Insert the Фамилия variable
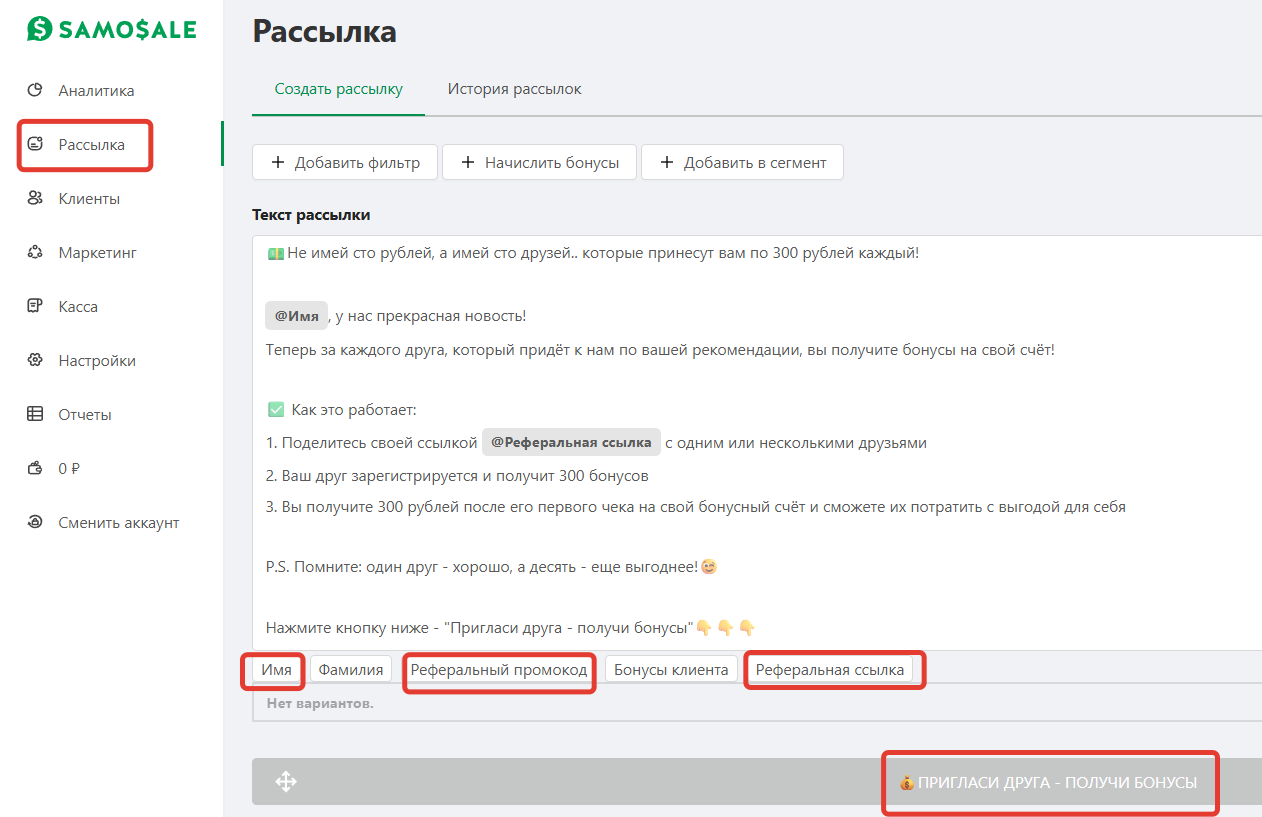Image resolution: width=1262 pixels, height=817 pixels. pos(351,669)
